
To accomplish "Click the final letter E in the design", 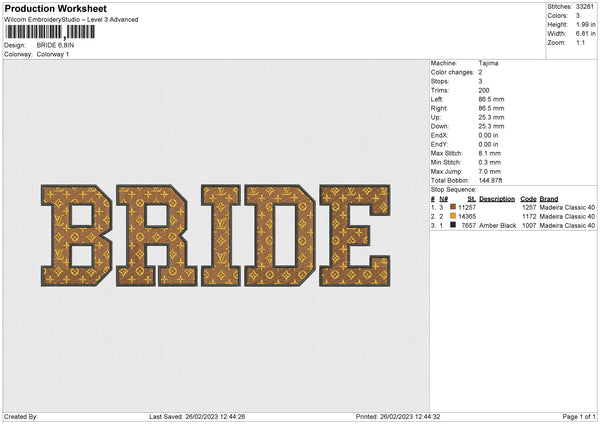I will click(x=355, y=235).
